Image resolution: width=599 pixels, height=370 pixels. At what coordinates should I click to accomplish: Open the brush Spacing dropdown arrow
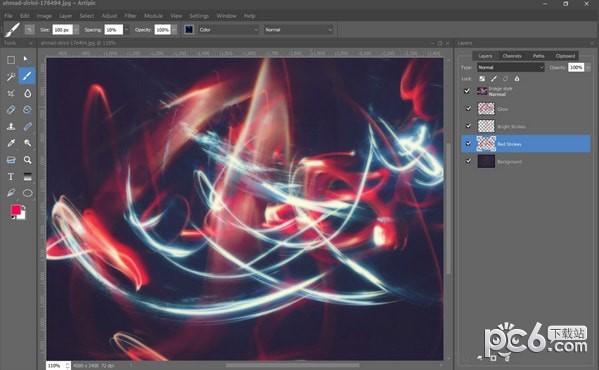pos(126,29)
